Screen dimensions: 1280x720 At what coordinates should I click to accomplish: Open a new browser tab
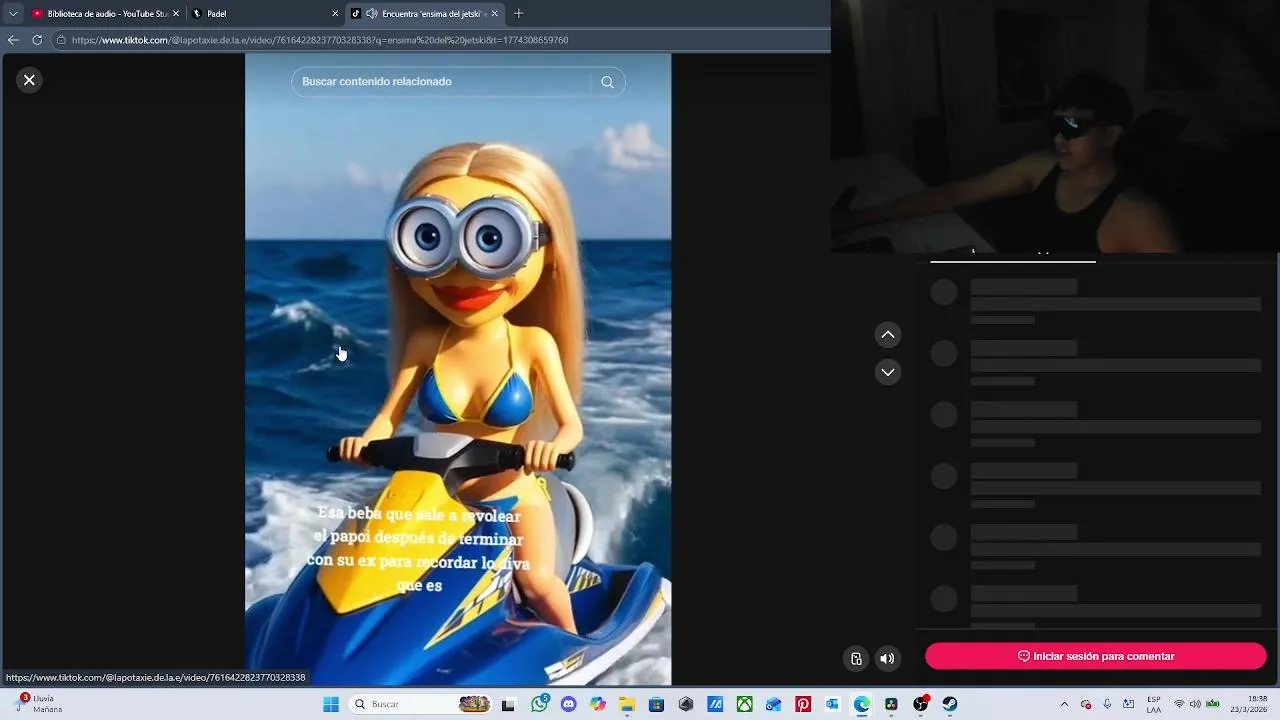coord(518,13)
